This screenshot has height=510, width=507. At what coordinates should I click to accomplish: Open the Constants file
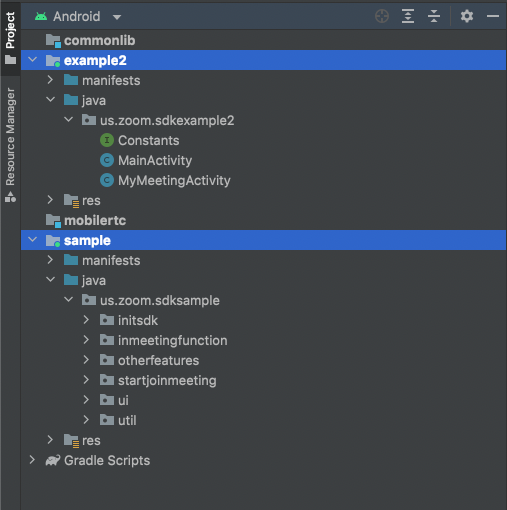149,140
